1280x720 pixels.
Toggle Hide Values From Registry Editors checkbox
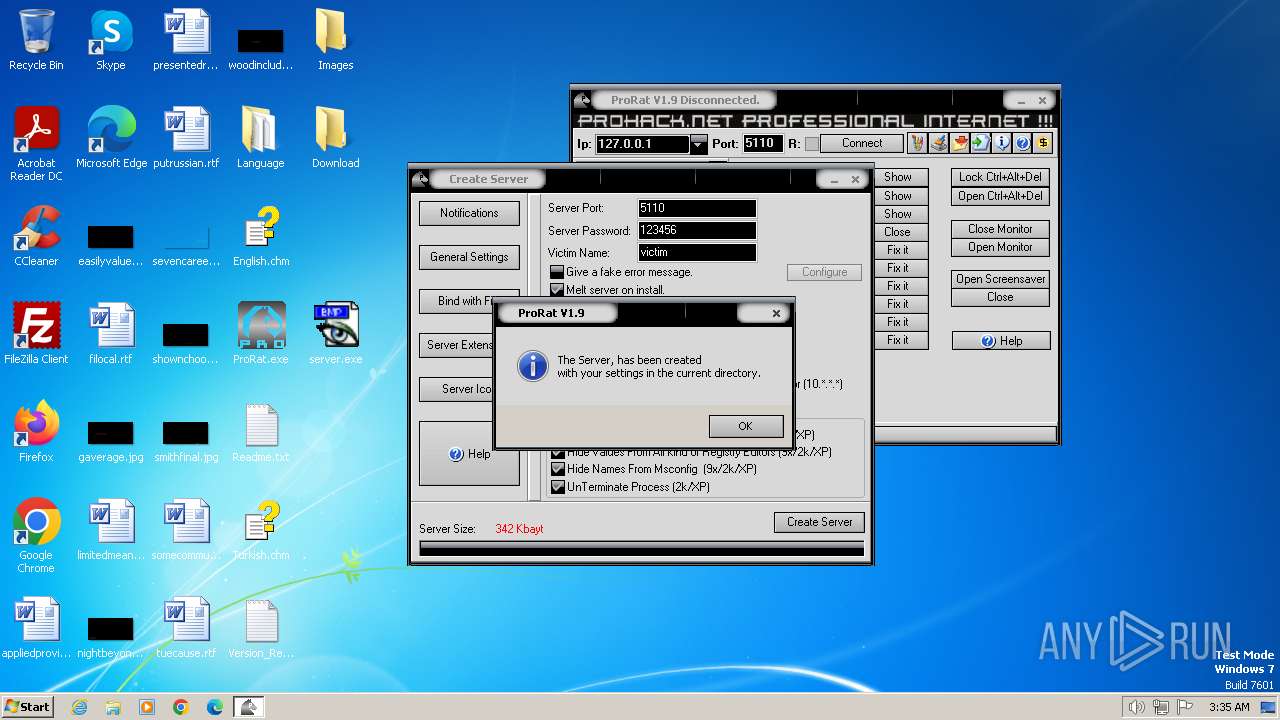pyautogui.click(x=557, y=452)
